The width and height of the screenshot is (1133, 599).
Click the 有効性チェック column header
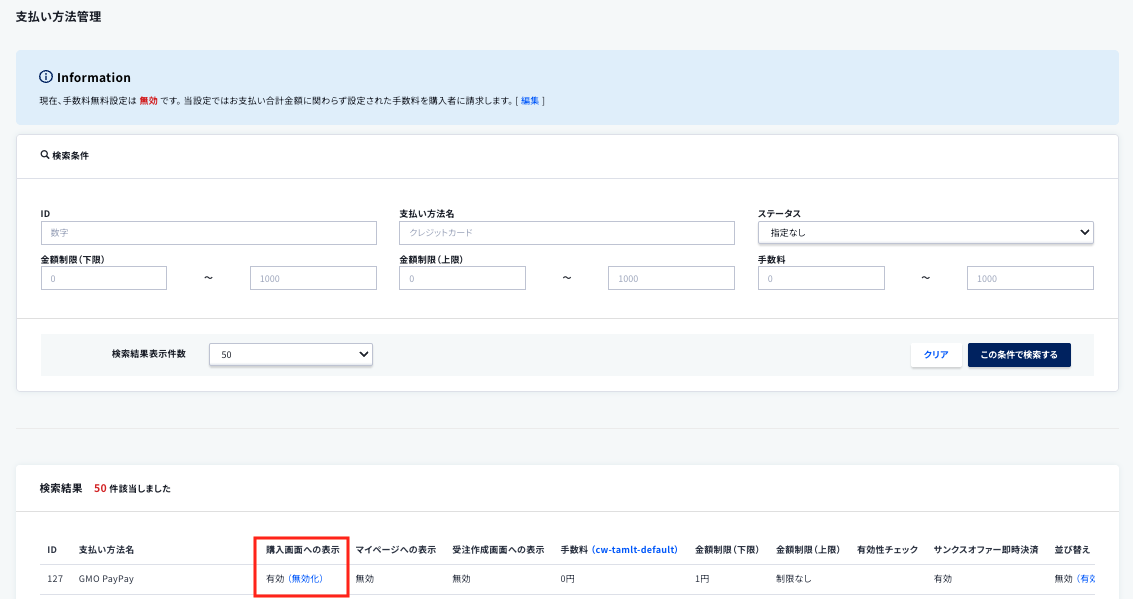(x=887, y=550)
